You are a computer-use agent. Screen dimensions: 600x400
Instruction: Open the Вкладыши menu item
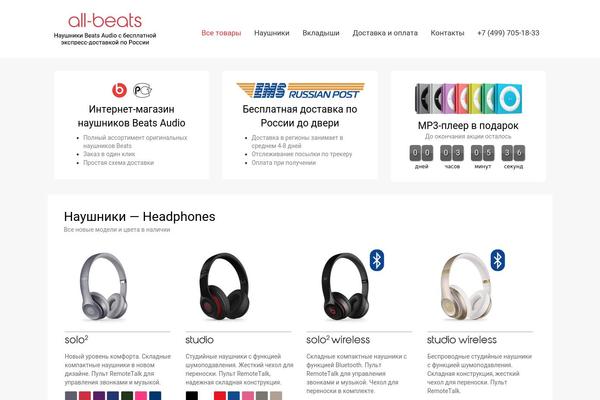(321, 33)
